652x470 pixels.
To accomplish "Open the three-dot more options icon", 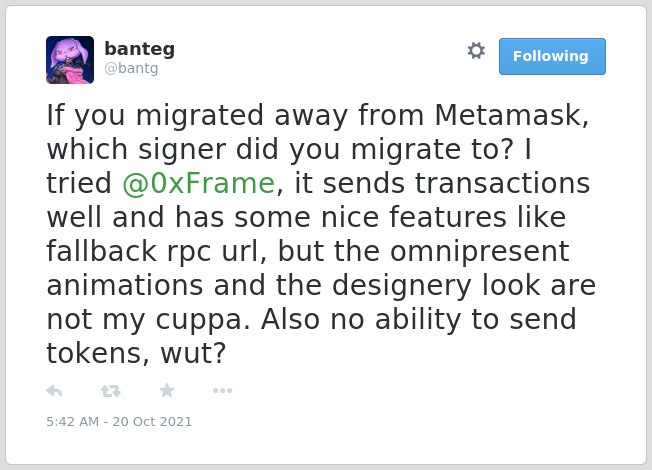I will tap(222, 391).
